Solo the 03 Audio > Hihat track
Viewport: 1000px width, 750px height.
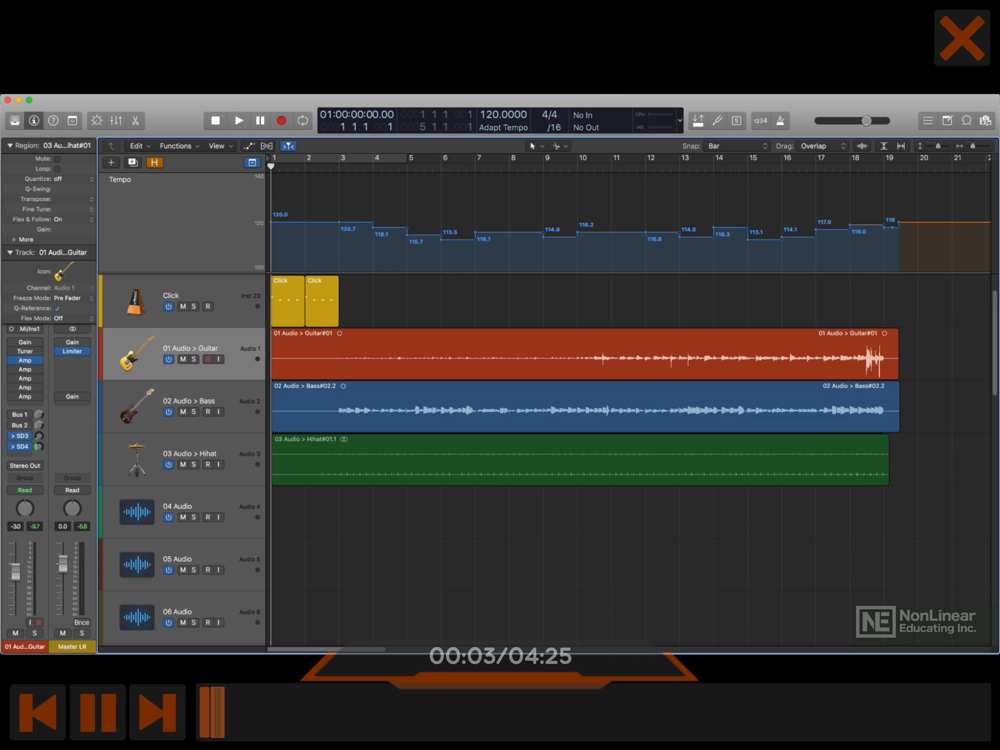194,465
